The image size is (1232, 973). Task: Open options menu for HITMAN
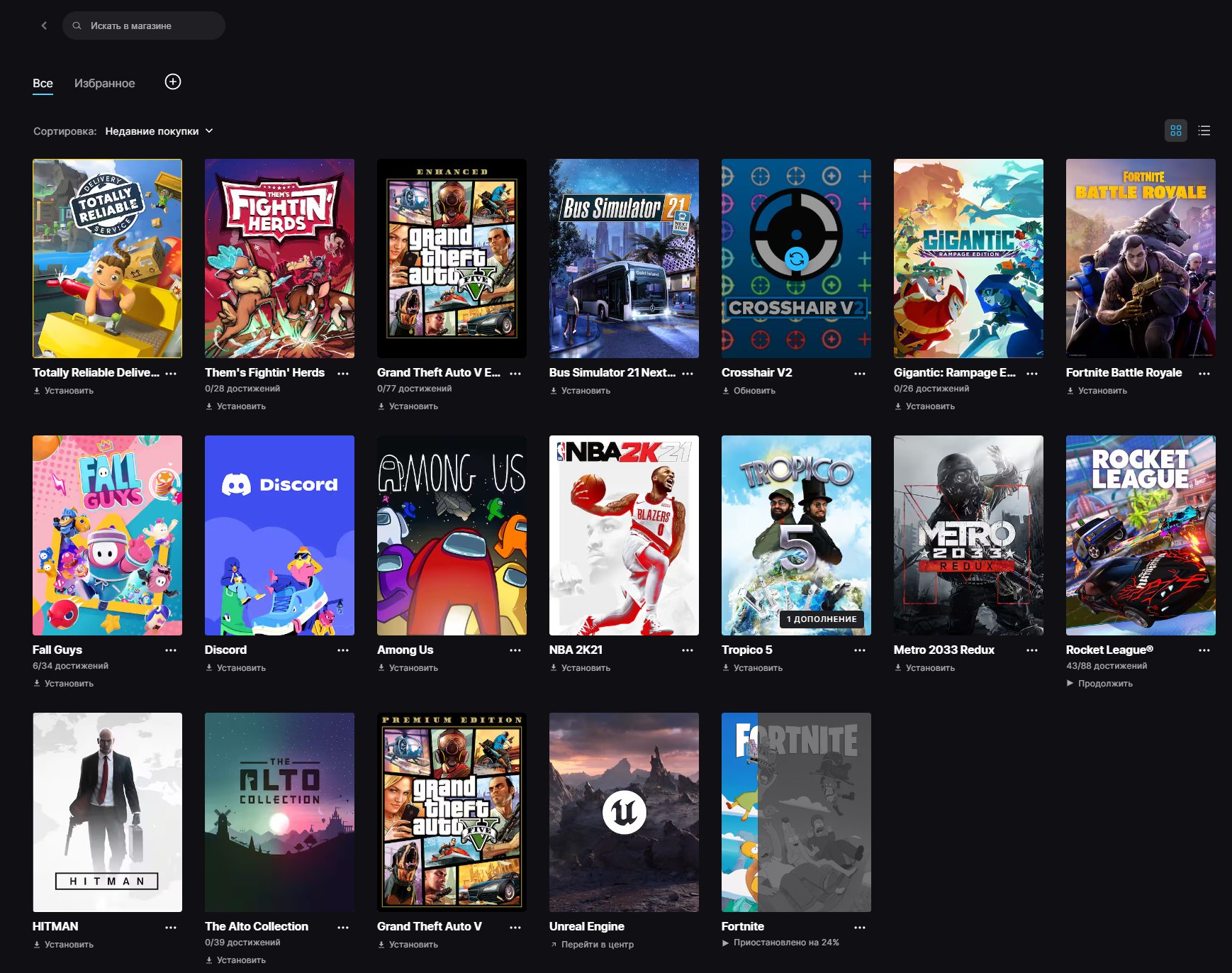coord(171,927)
